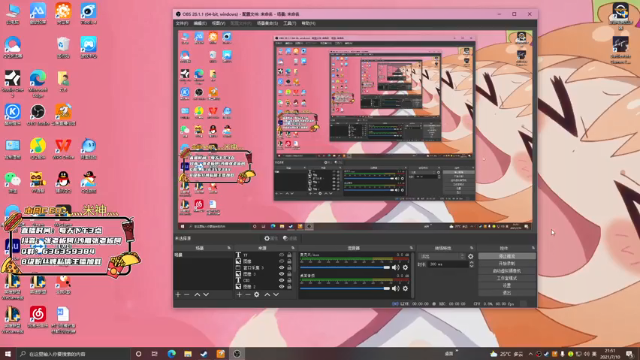Open the Microsoft Edge desktop shortcut
Viewport: 640px width, 360px height.
tap(38, 83)
